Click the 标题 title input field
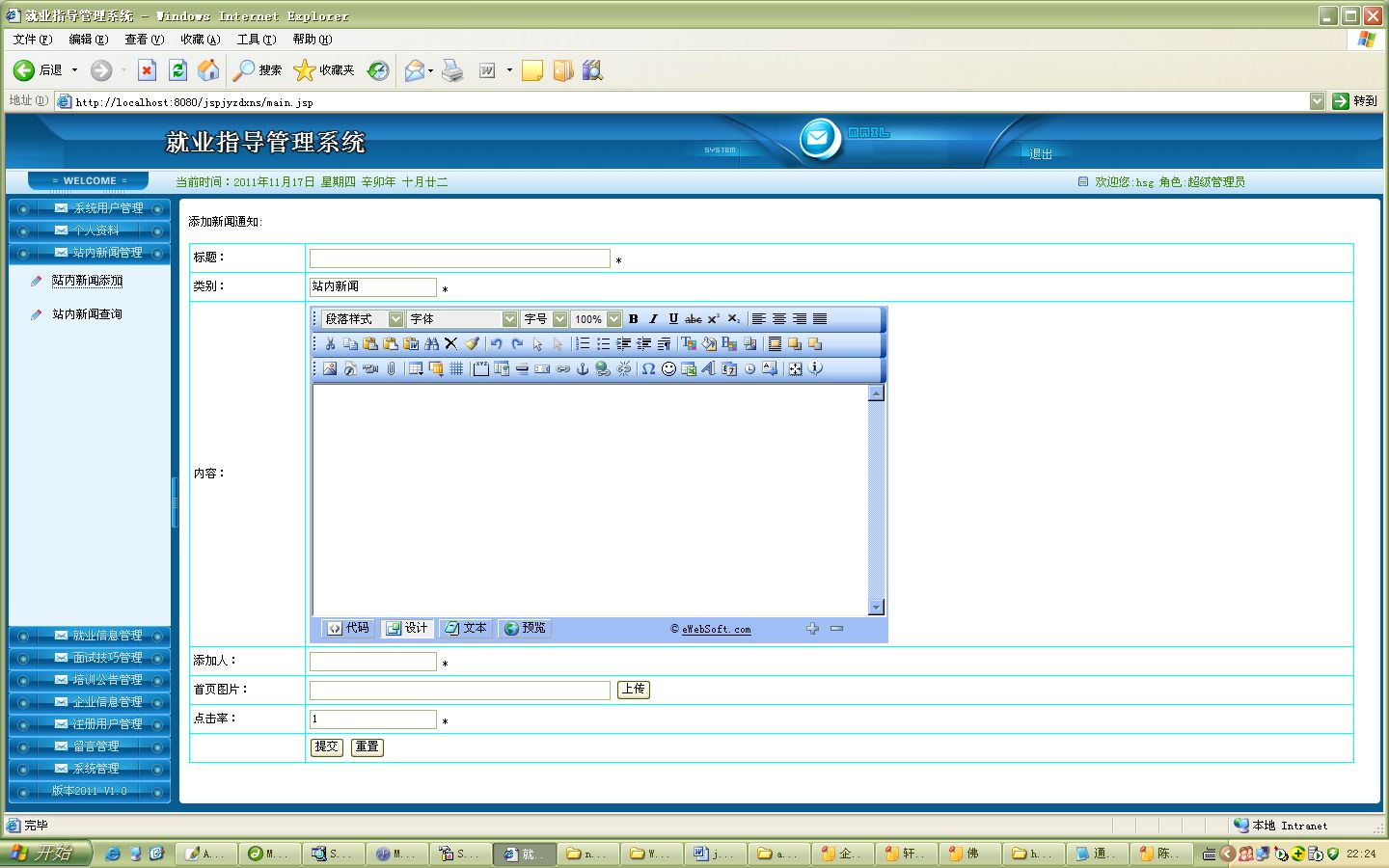The height and width of the screenshot is (868, 1389). (x=460, y=258)
